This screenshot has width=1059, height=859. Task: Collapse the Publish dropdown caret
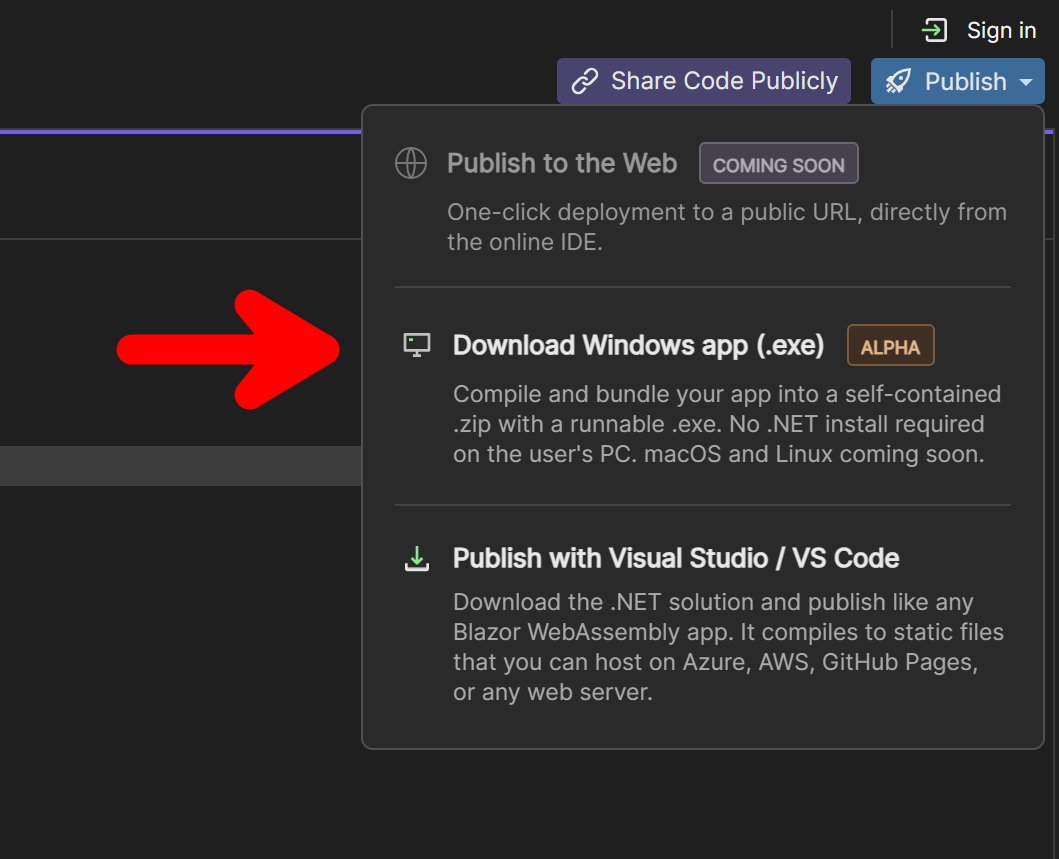(1026, 82)
